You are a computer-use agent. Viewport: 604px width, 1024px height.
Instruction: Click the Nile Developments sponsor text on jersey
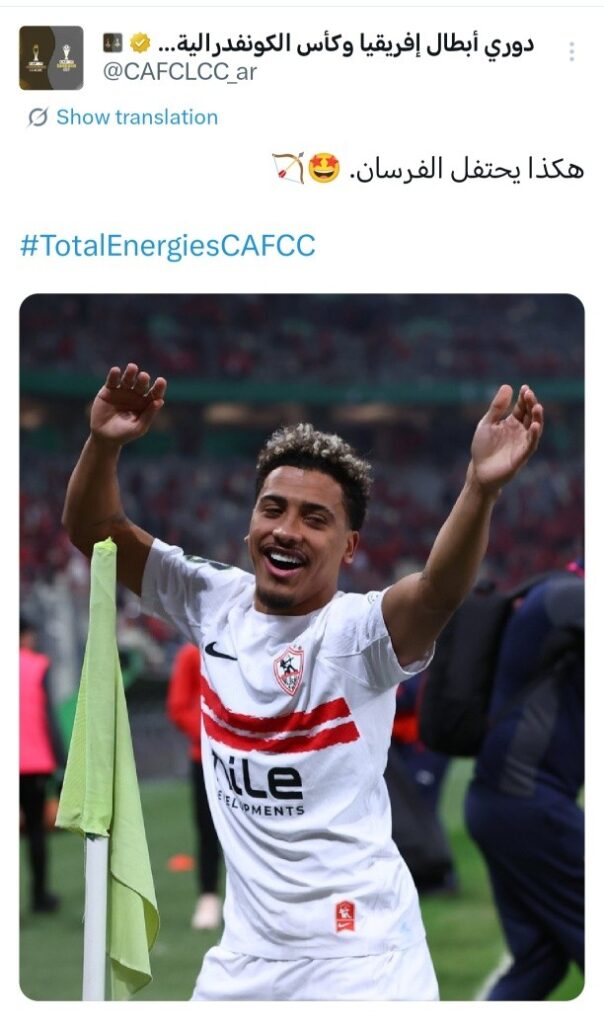[x=259, y=784]
